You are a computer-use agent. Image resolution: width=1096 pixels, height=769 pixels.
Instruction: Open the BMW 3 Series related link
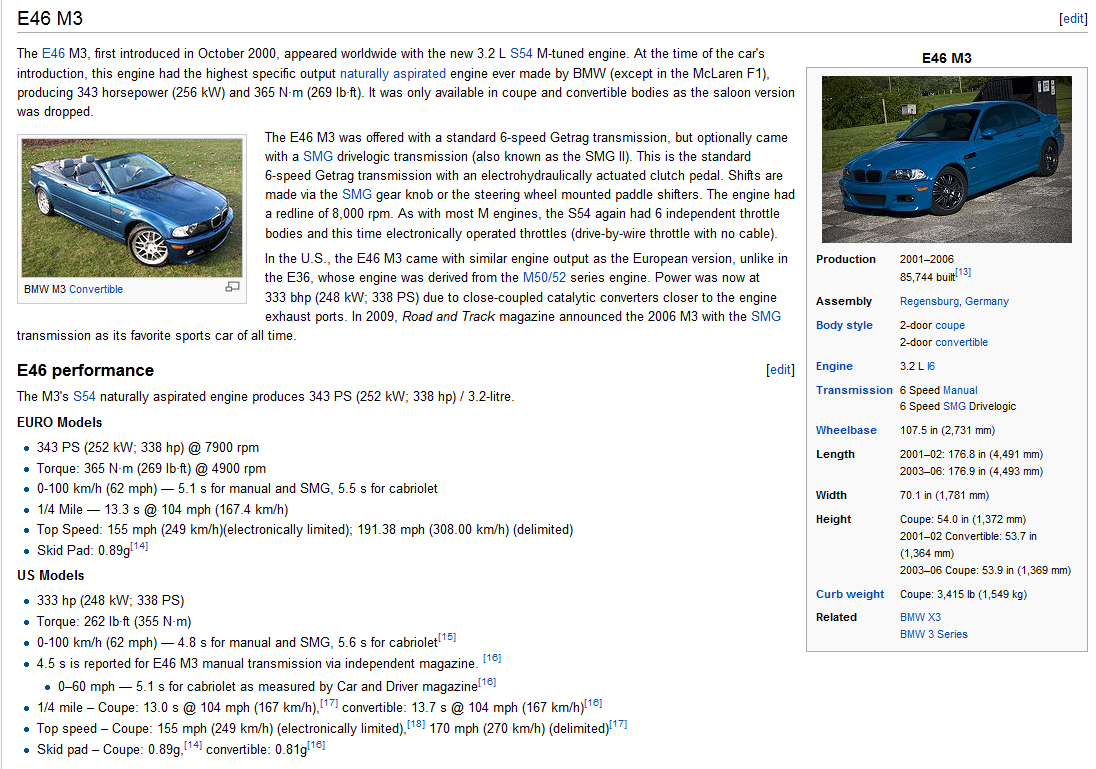click(x=933, y=634)
